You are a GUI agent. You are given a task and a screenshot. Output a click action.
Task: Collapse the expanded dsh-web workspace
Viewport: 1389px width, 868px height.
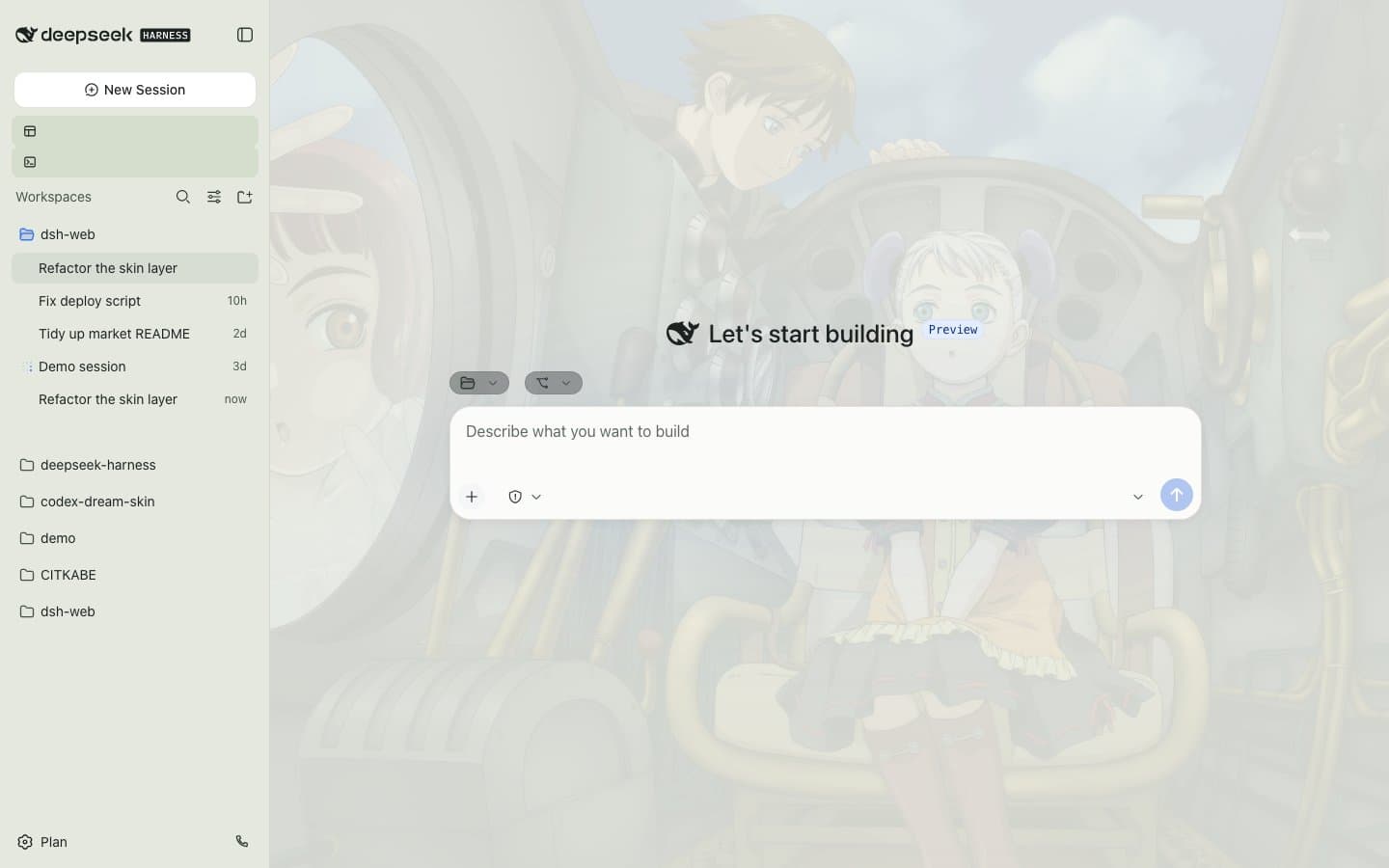[x=135, y=234]
